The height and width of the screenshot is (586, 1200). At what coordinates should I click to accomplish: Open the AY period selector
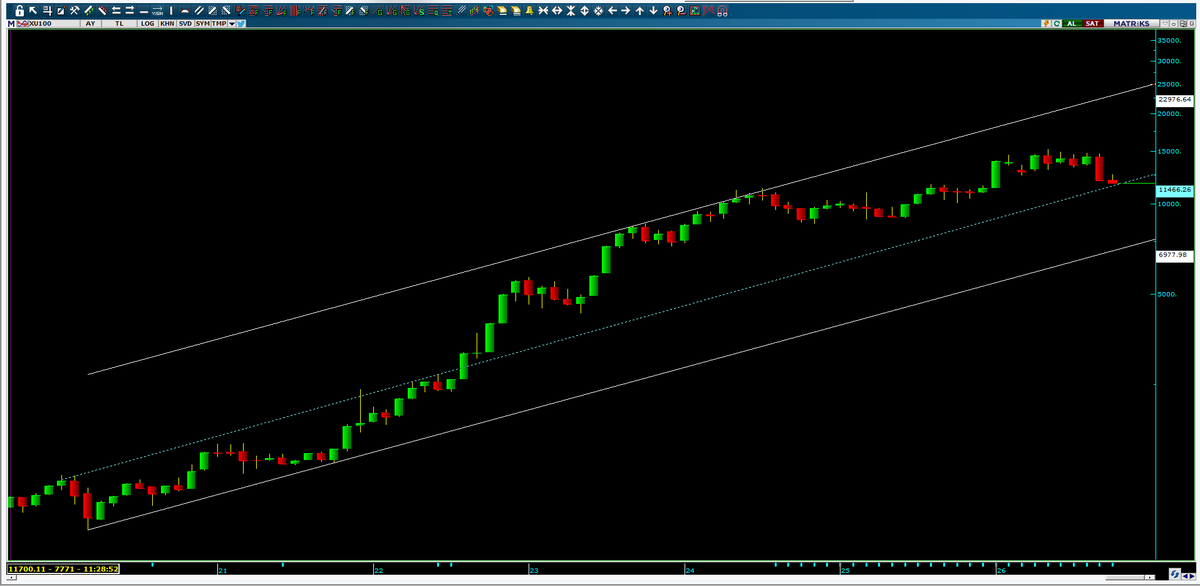90,23
